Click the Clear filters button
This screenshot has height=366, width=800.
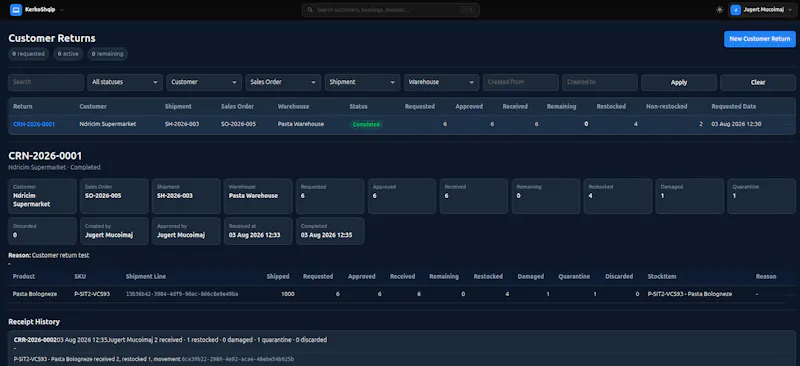coord(758,82)
